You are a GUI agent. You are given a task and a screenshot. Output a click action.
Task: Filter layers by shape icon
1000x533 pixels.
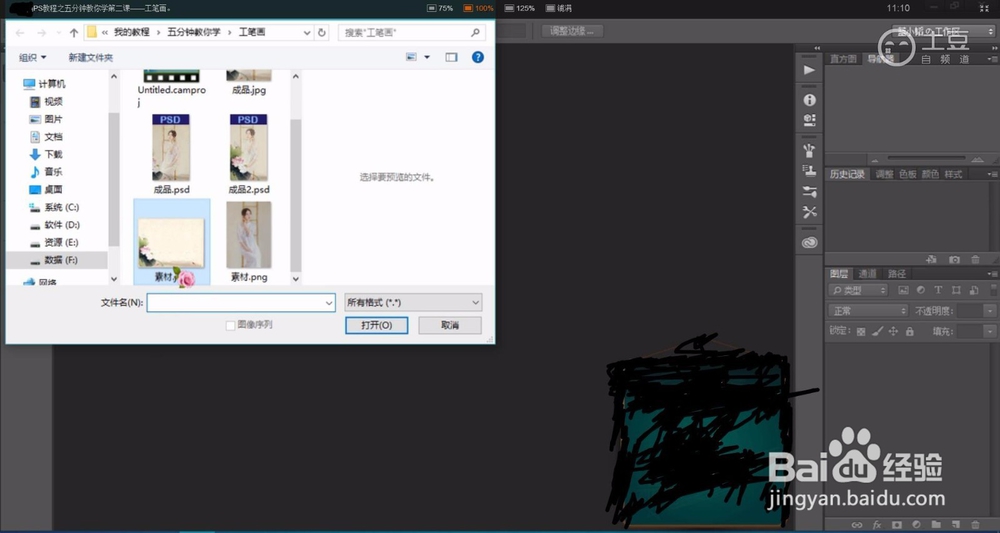click(x=956, y=290)
